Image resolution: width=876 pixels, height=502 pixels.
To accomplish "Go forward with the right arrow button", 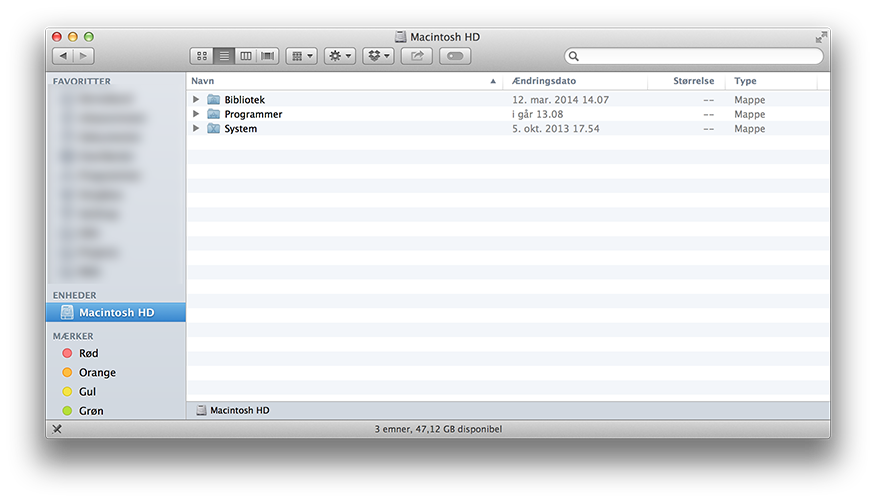I will (83, 56).
